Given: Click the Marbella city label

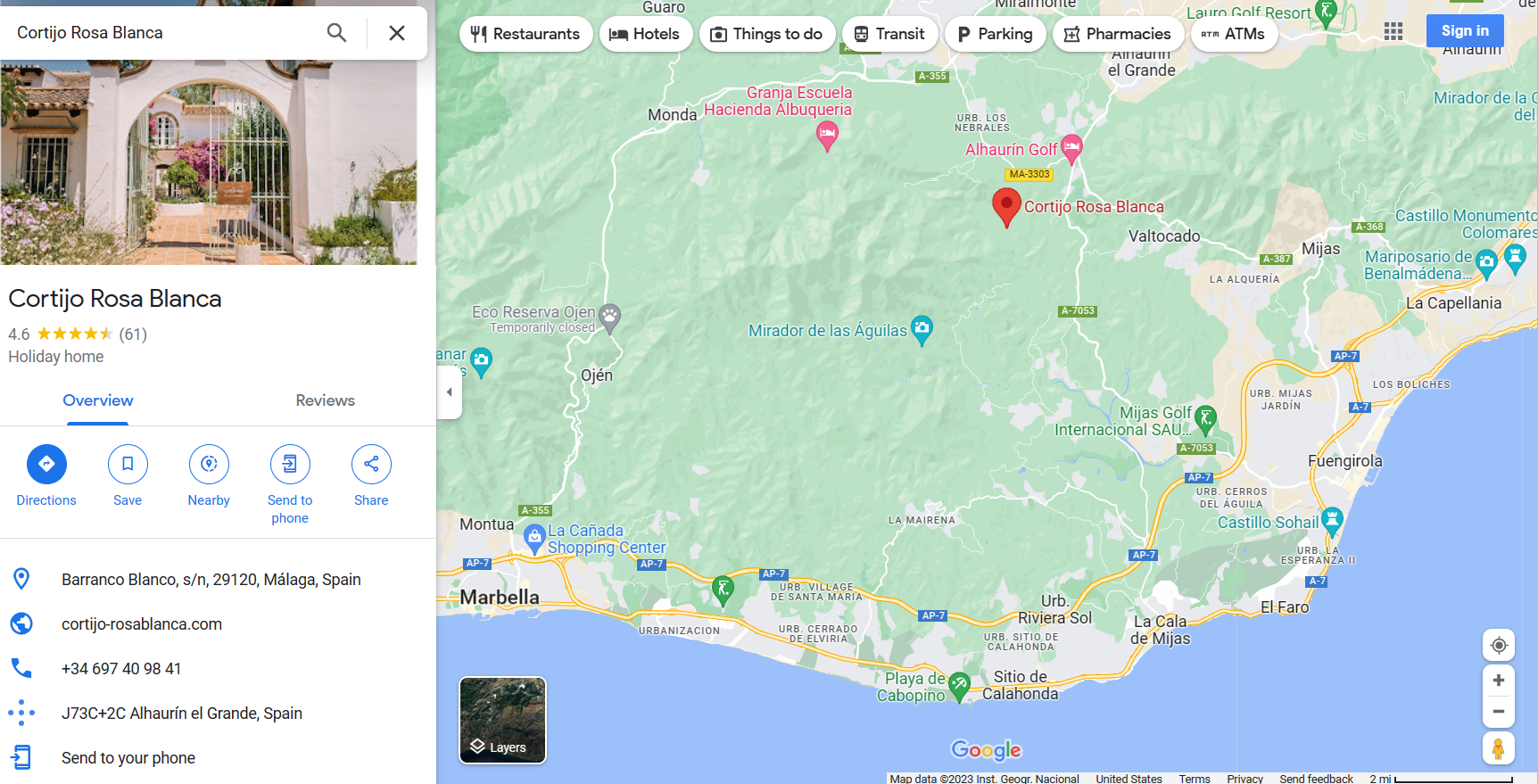Looking at the screenshot, I should 500,598.
